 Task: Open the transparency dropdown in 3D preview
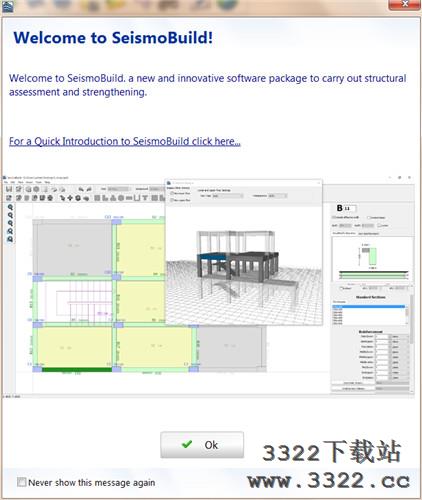[x=278, y=196]
